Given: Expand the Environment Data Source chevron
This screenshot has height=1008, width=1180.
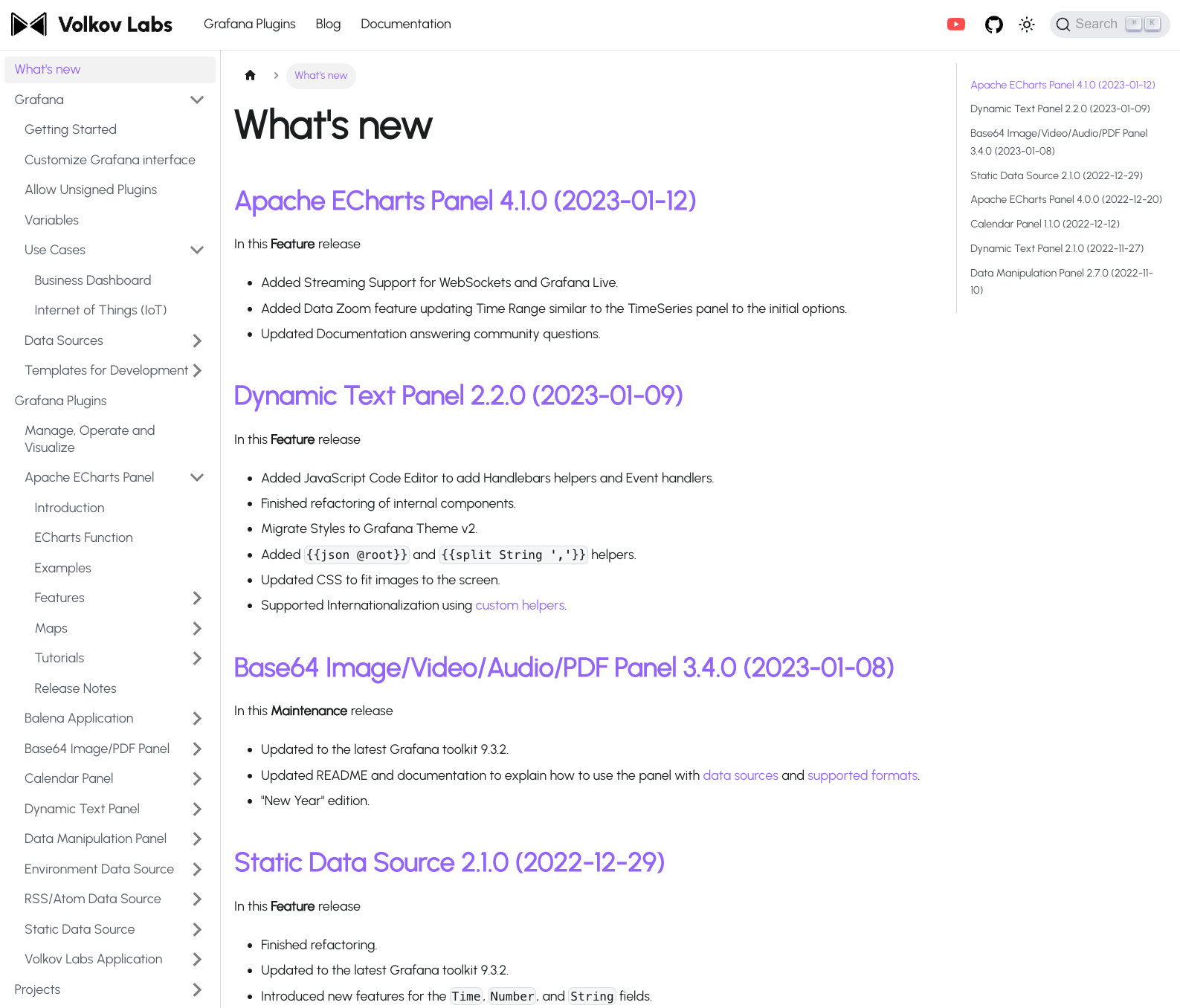Looking at the screenshot, I should tap(197, 869).
